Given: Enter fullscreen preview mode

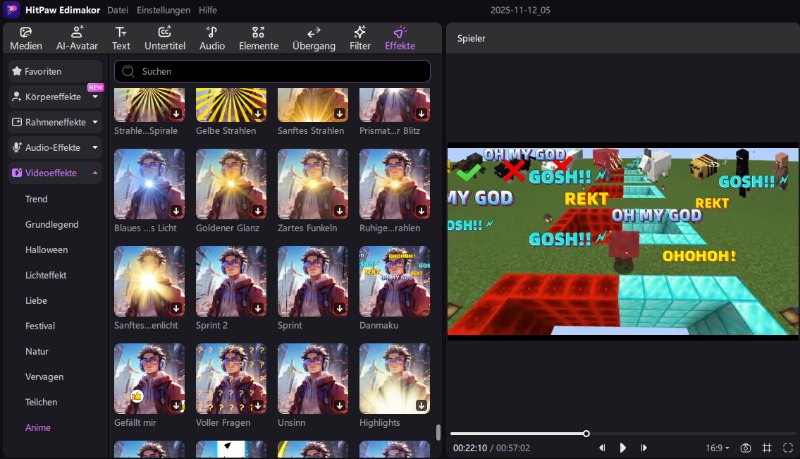Looking at the screenshot, I should (x=788, y=448).
